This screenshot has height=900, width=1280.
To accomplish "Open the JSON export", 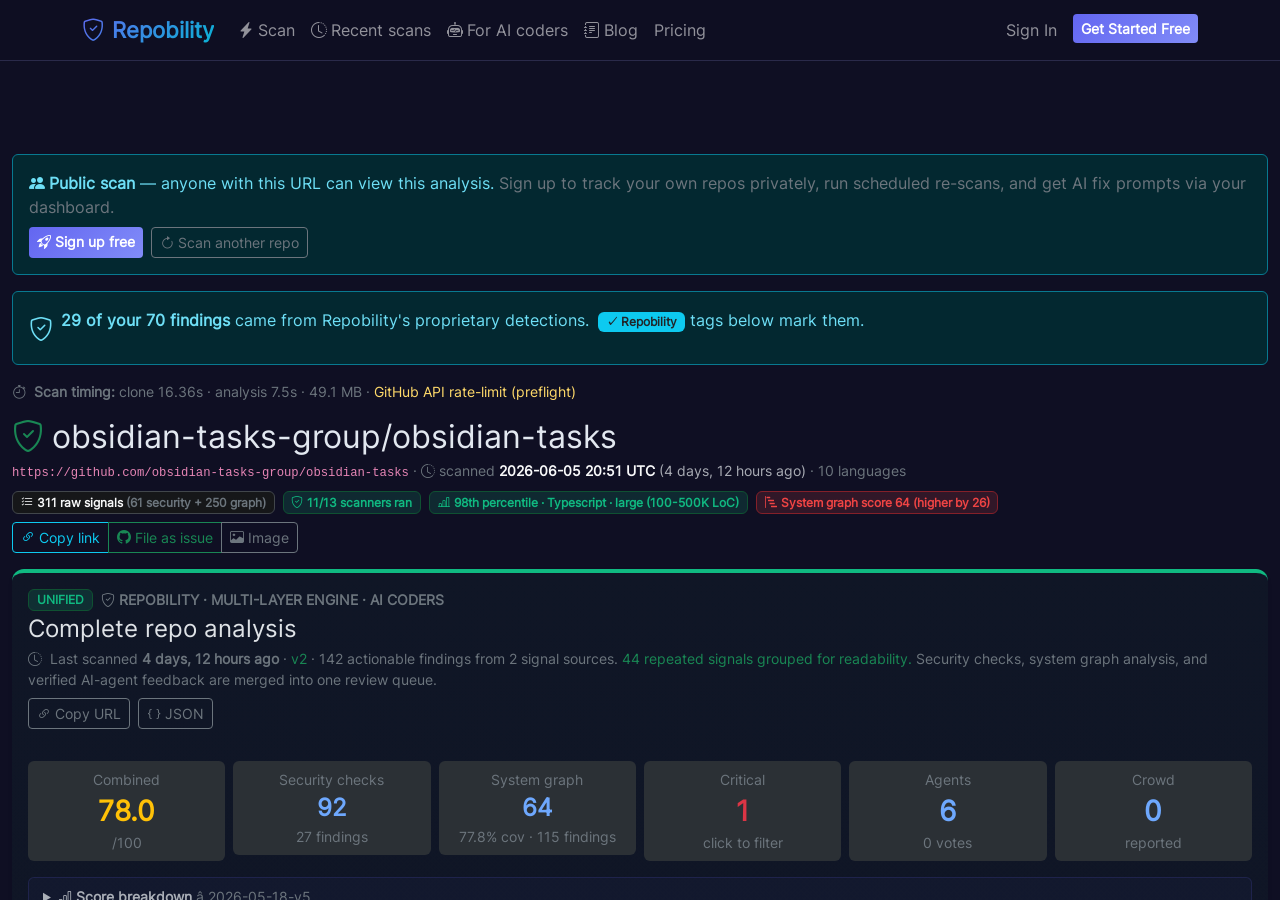I will [x=175, y=713].
